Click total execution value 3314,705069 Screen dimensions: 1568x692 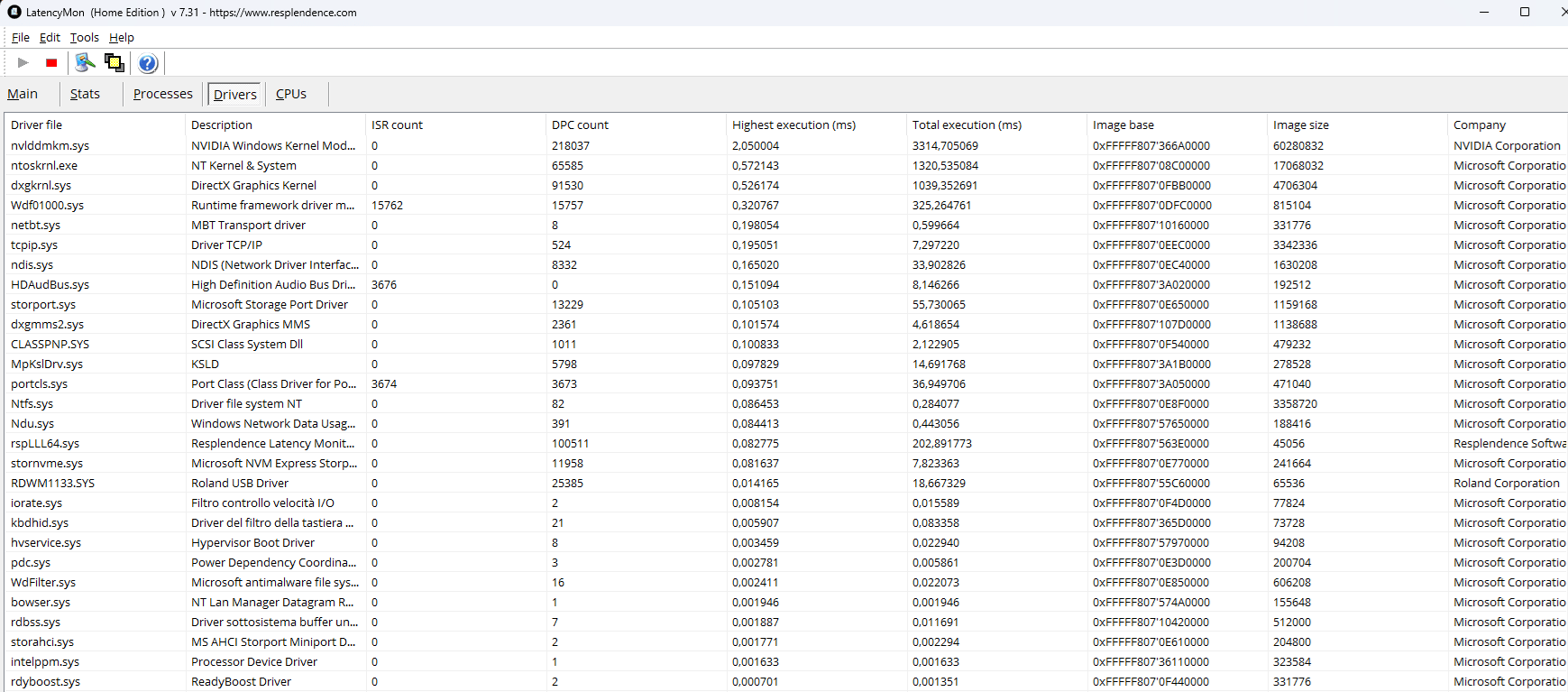(945, 145)
